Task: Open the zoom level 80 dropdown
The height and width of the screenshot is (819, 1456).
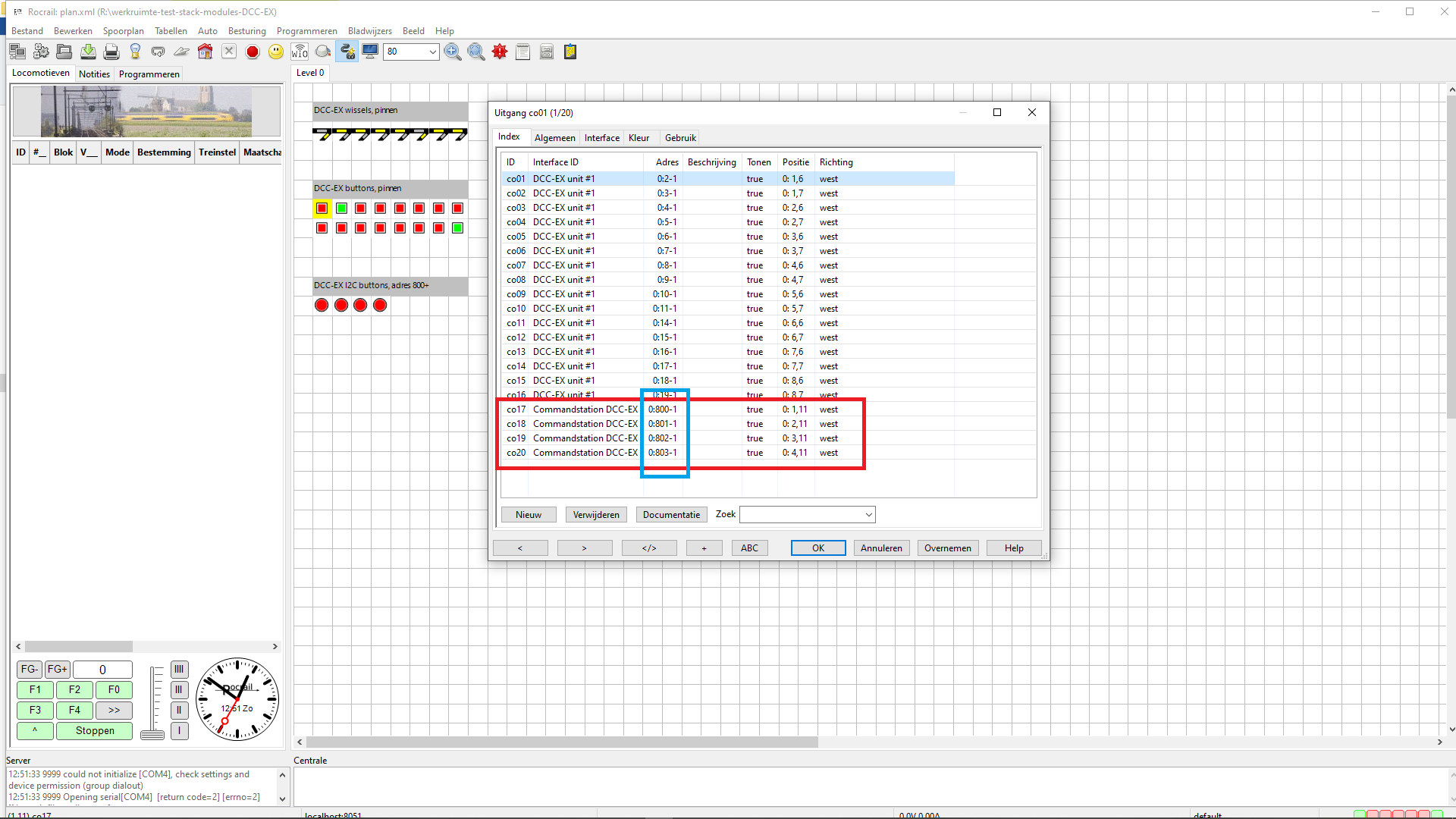Action: 432,52
